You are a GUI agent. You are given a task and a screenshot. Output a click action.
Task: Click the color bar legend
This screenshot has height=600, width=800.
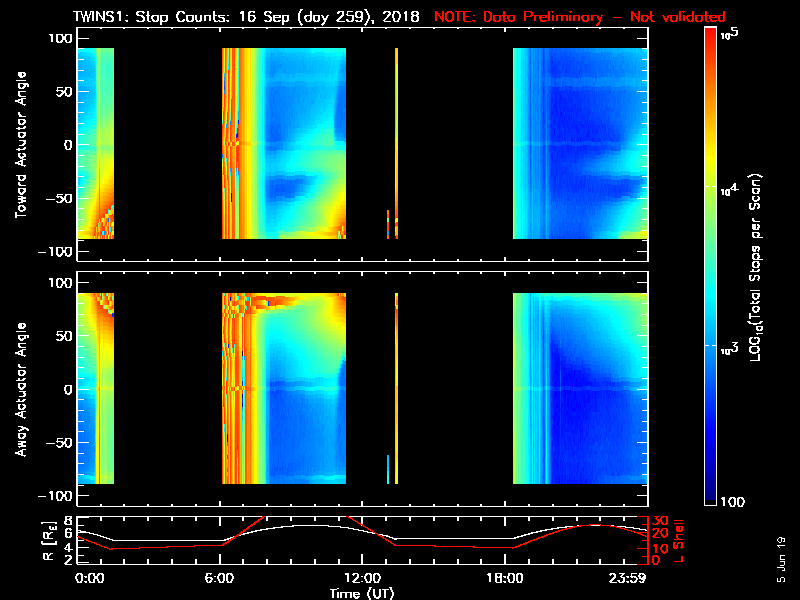(711, 266)
